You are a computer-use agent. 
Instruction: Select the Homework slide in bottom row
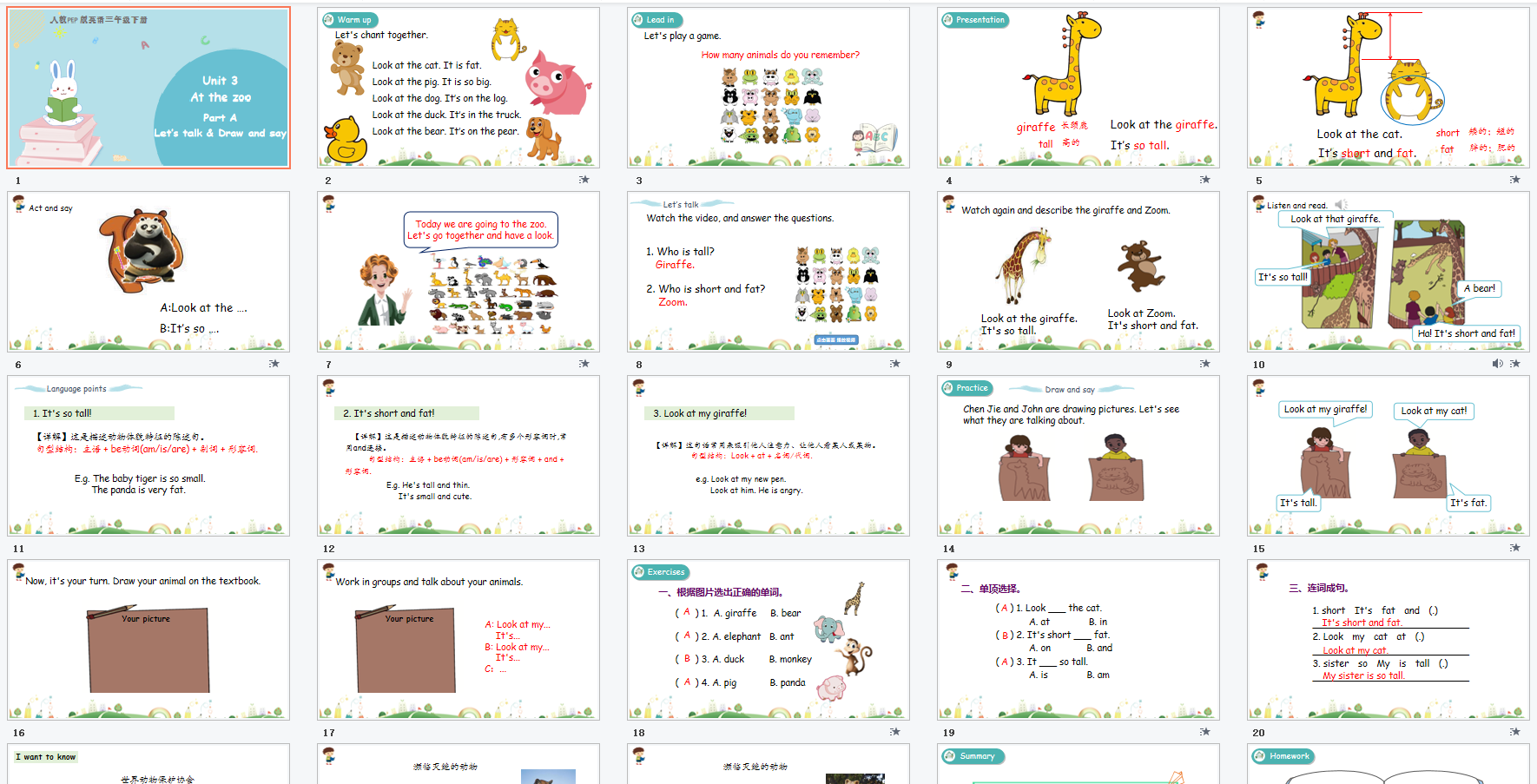coord(1389,764)
